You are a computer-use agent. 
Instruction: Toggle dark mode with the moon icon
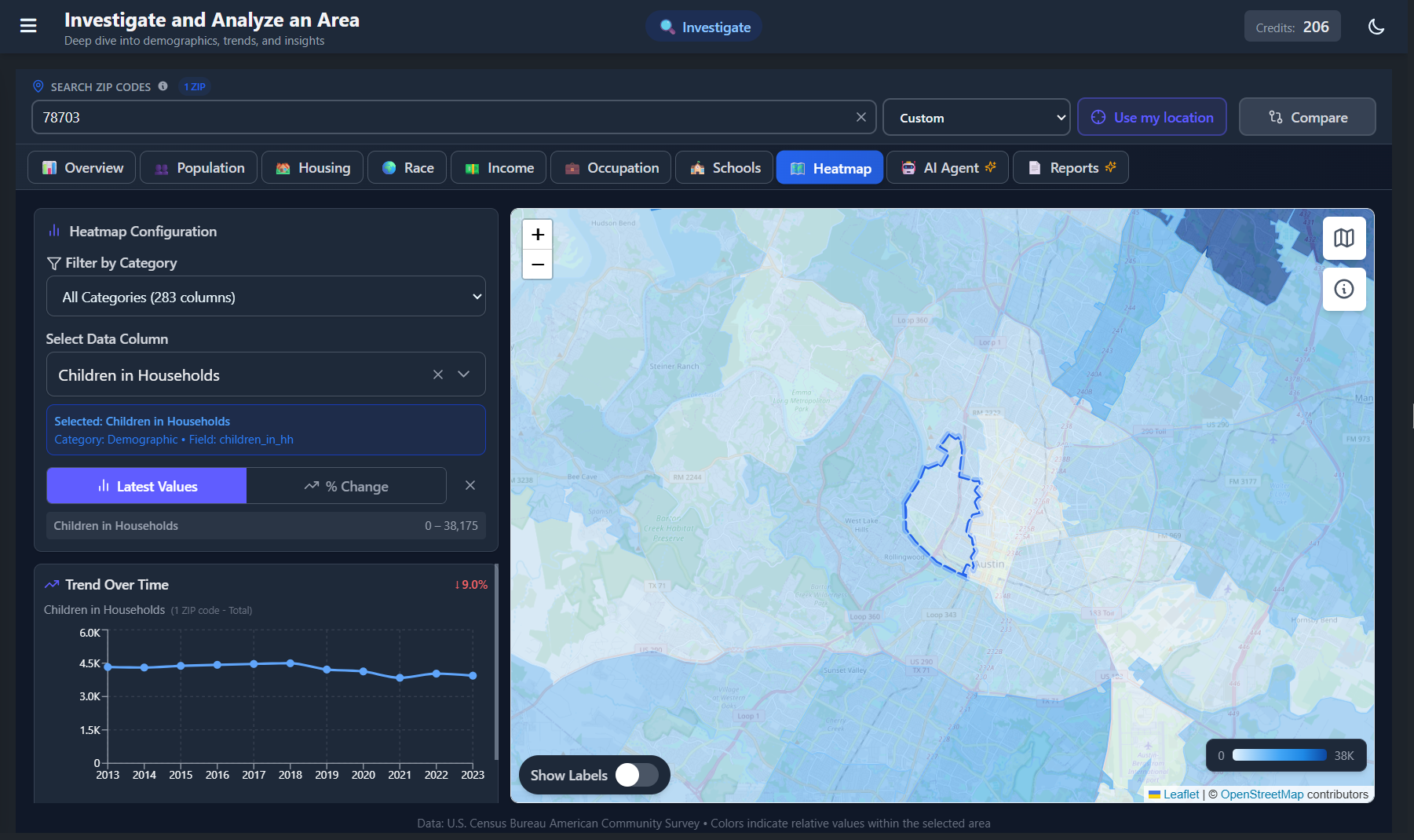point(1376,26)
